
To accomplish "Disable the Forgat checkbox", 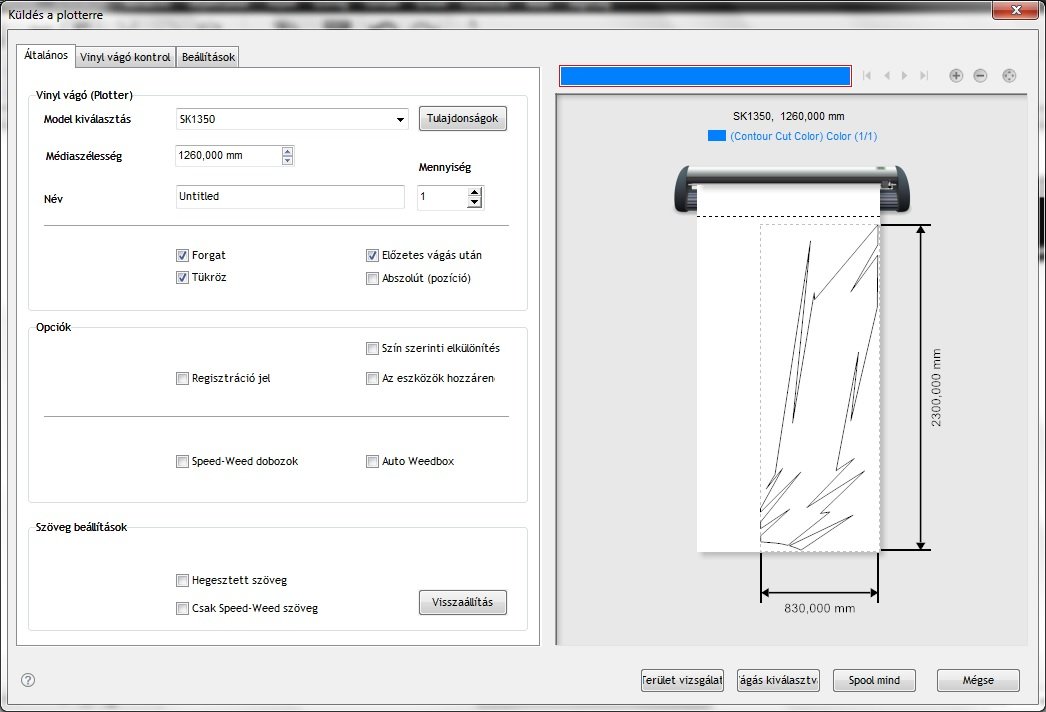I will pos(182,255).
